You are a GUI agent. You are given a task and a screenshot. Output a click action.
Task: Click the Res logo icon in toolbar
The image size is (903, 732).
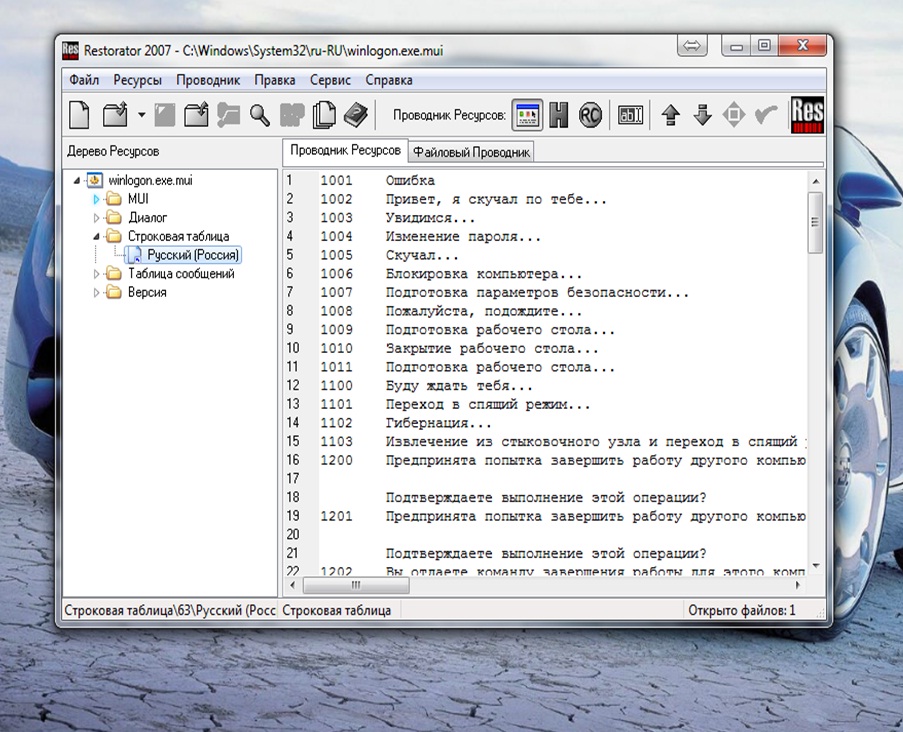coord(807,115)
